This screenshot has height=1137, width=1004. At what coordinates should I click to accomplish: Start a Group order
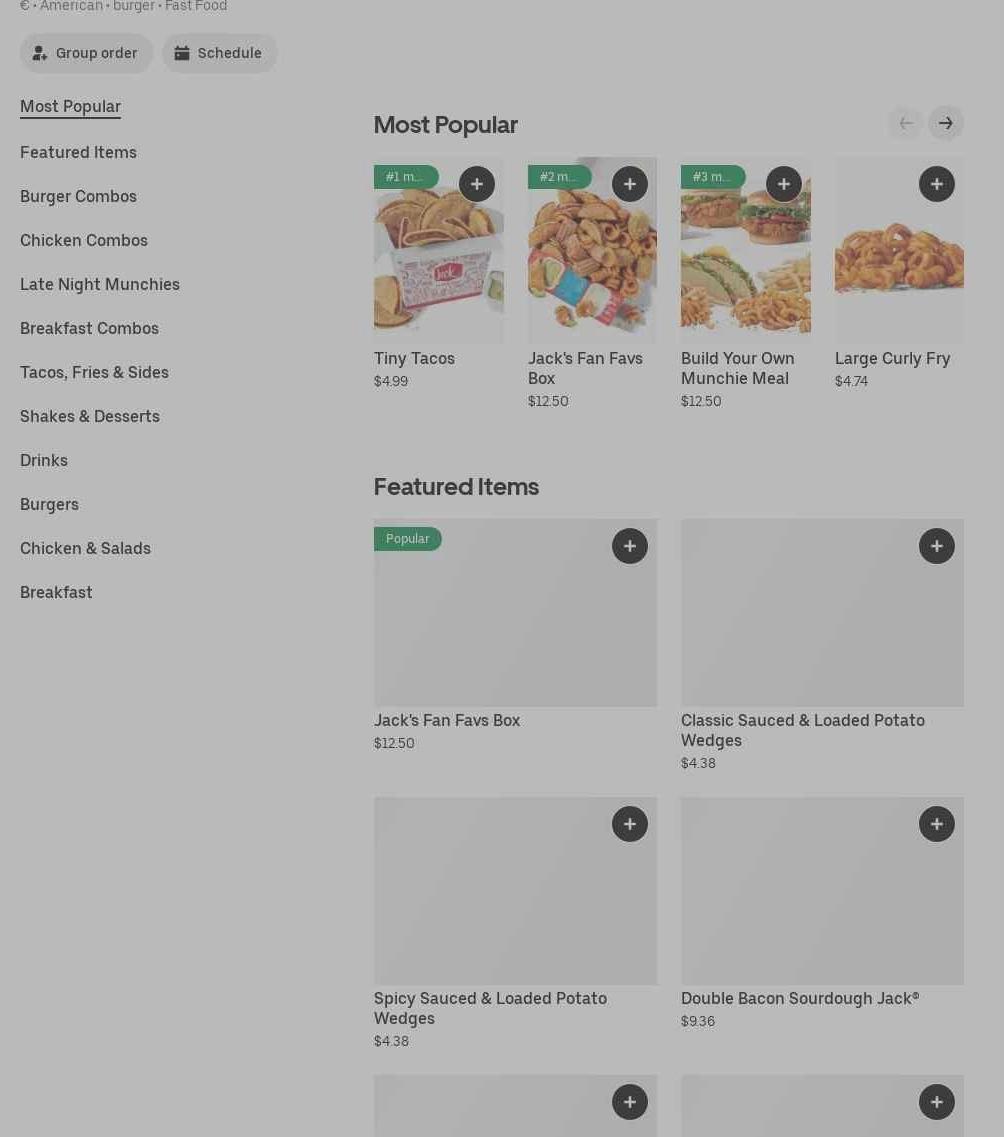86,53
